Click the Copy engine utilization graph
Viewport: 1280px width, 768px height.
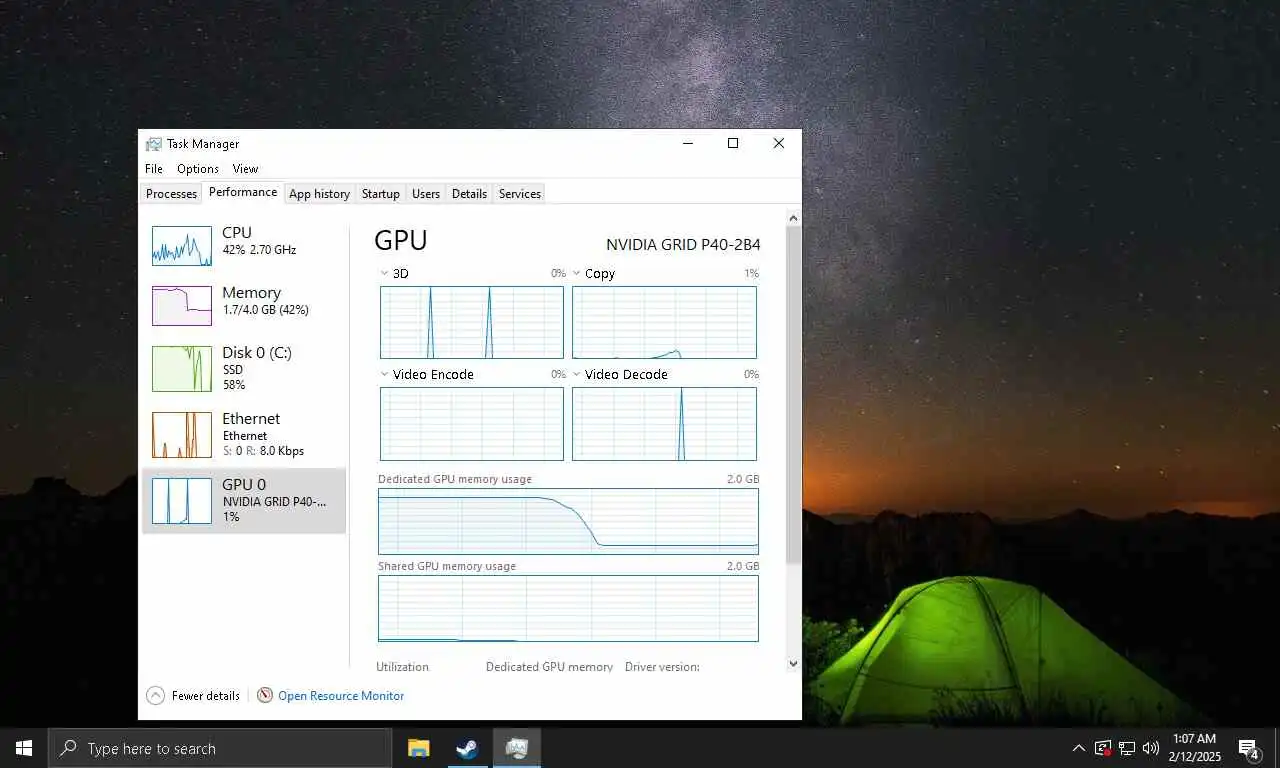664,322
